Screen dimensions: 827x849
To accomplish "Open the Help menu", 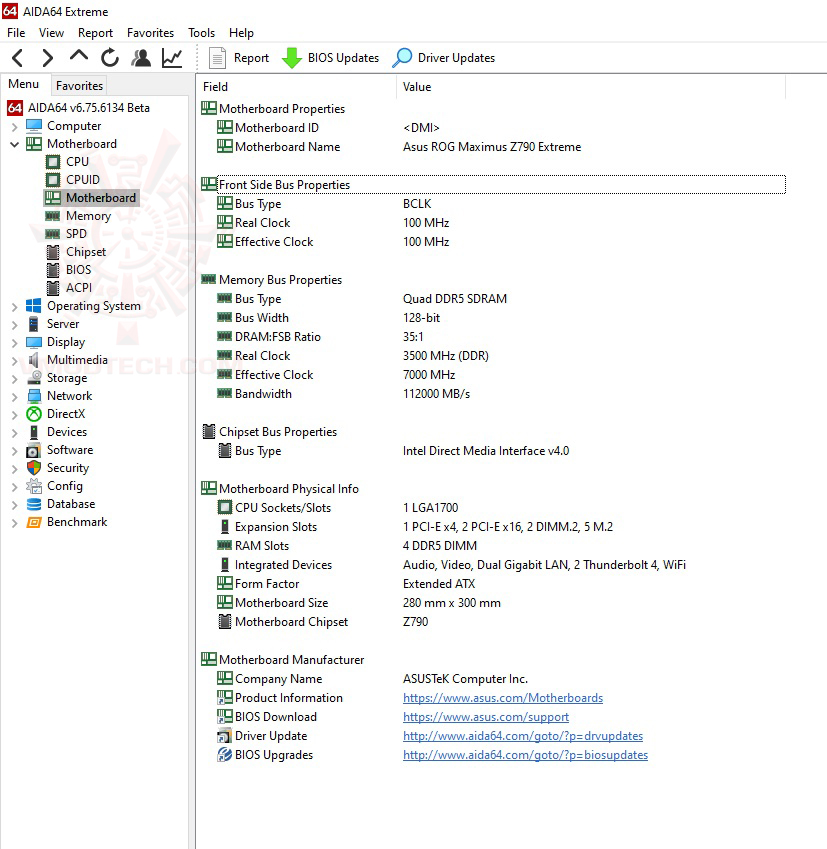I will 241,33.
